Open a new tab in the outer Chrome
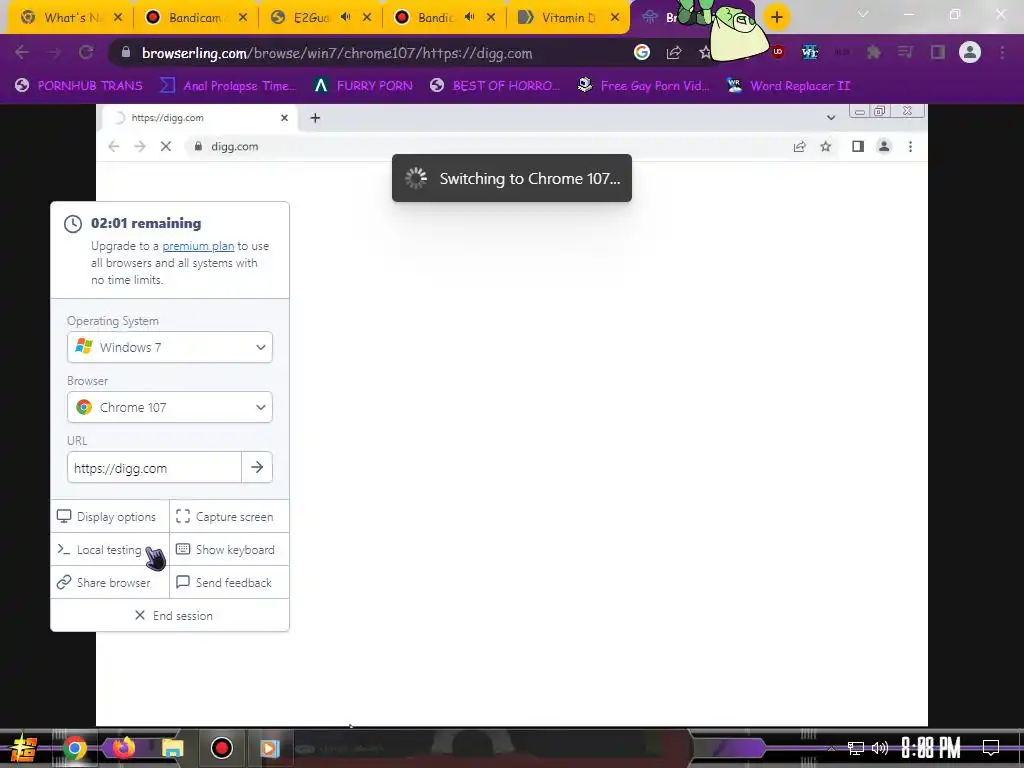Screen dimensions: 1024x768 (776, 17)
